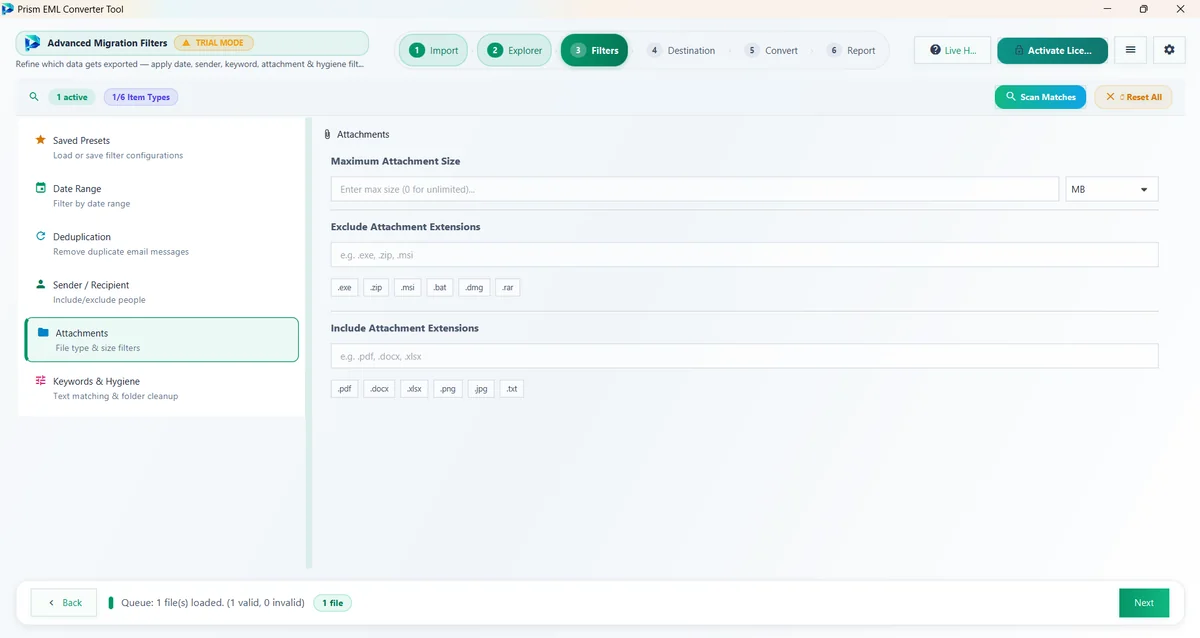
Task: Add .jpg to included extensions
Action: point(480,389)
